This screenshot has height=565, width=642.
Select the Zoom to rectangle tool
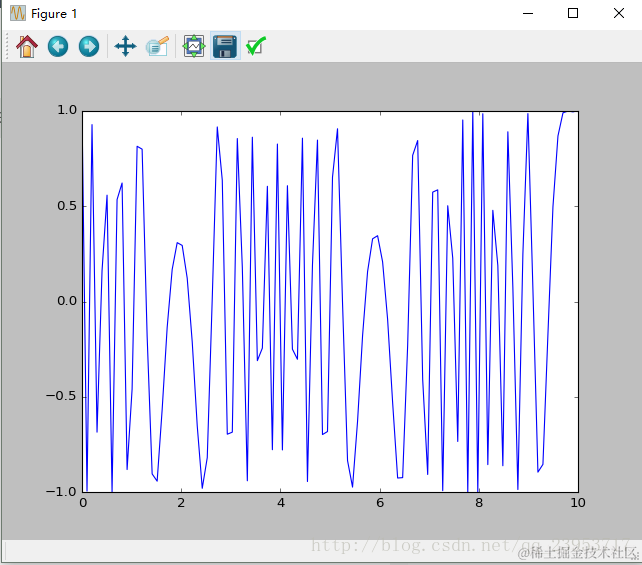point(157,46)
